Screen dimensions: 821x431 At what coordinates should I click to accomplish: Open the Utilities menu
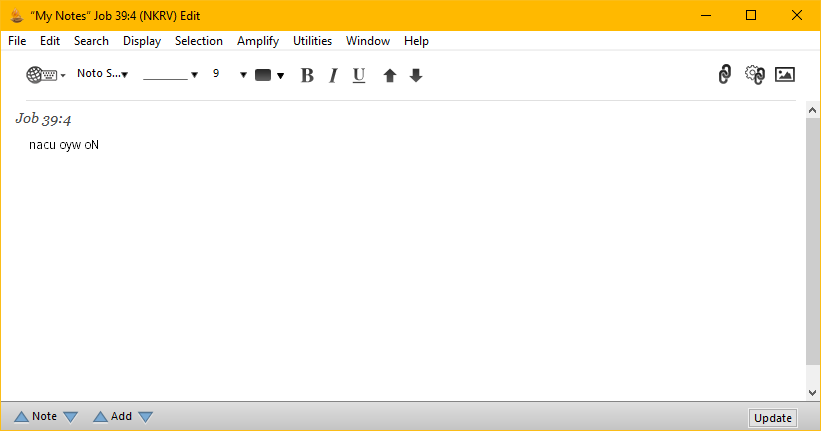[312, 41]
